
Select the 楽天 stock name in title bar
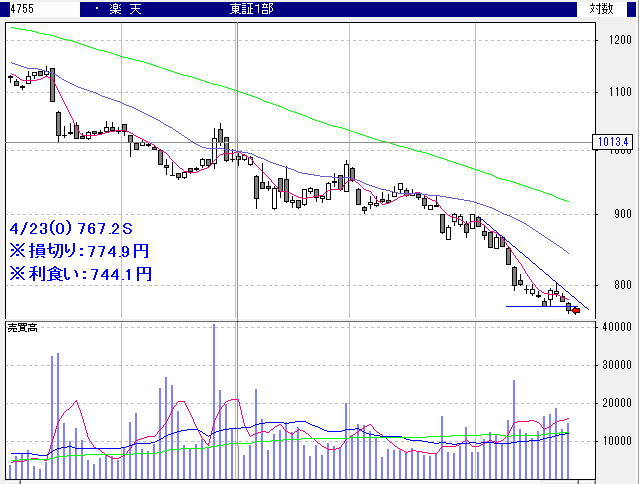pyautogui.click(x=132, y=8)
